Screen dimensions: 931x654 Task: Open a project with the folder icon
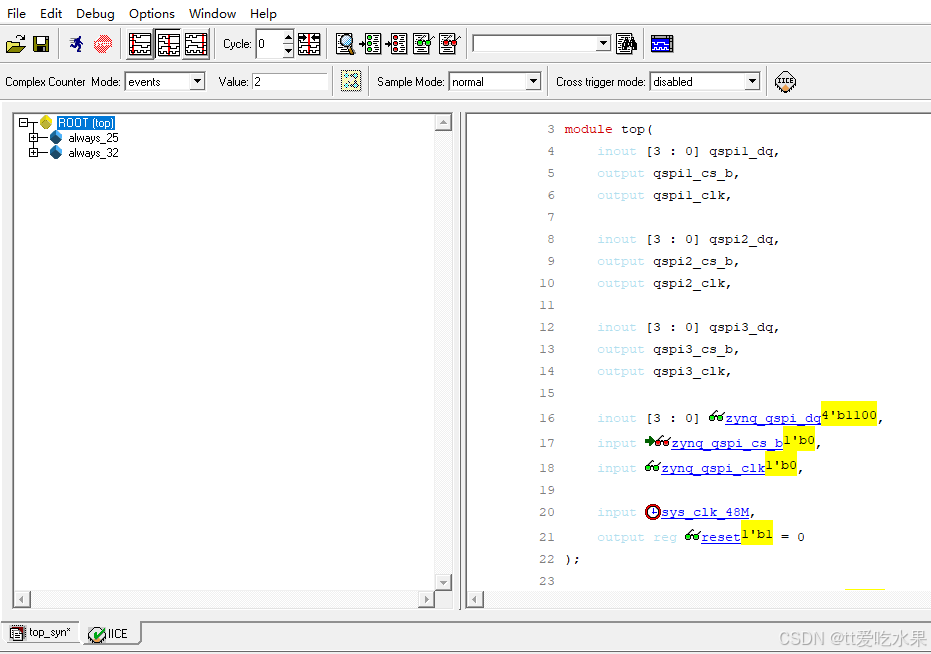[15, 44]
